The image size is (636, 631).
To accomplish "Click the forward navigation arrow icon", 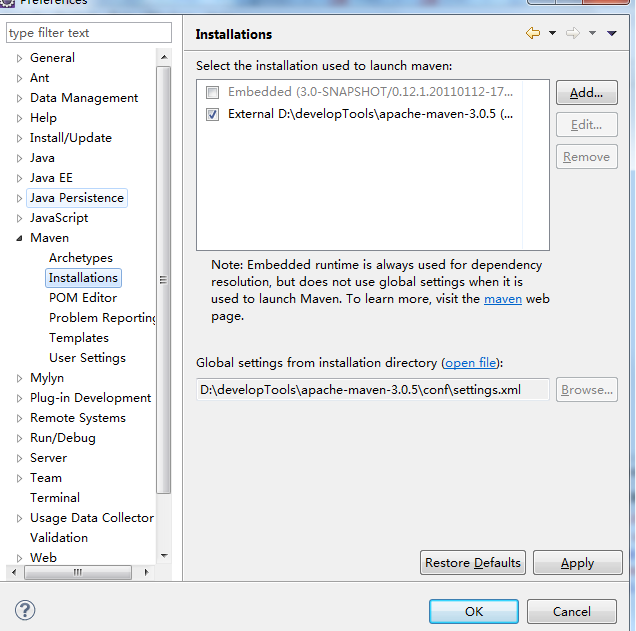I will pos(573,33).
